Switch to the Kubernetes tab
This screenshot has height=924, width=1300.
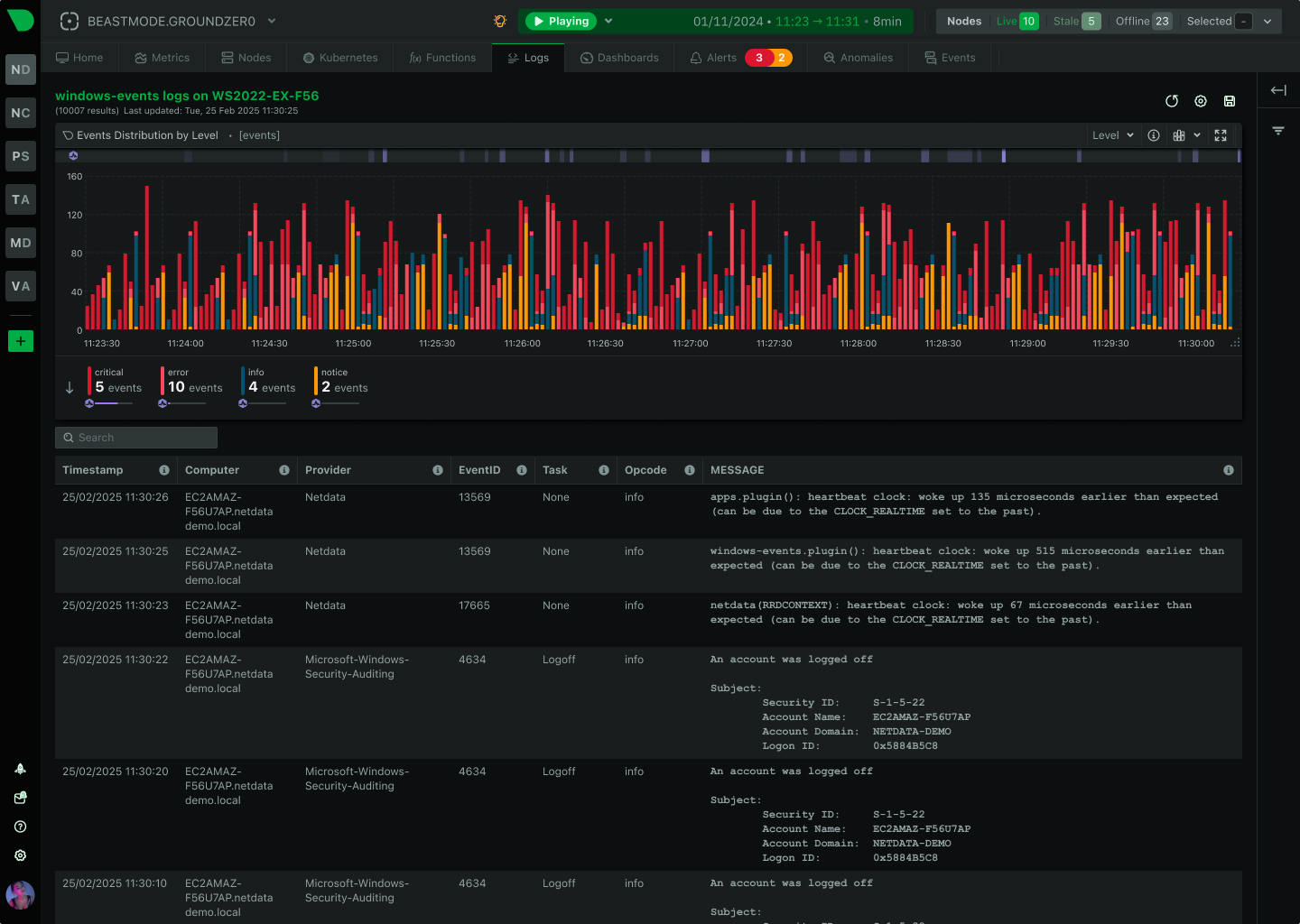340,58
